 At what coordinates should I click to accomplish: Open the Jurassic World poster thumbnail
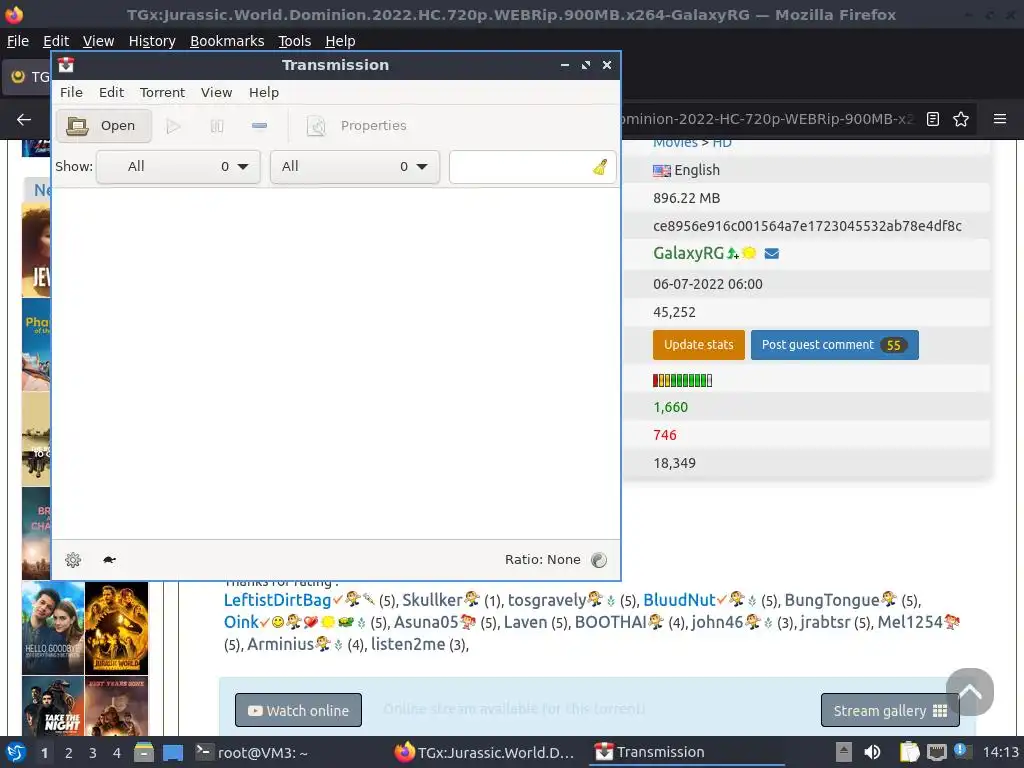[x=116, y=628]
